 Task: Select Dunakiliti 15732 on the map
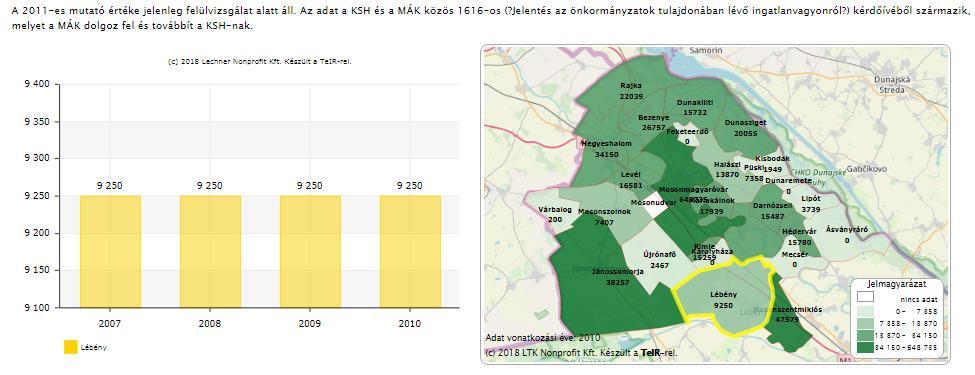coord(694,108)
